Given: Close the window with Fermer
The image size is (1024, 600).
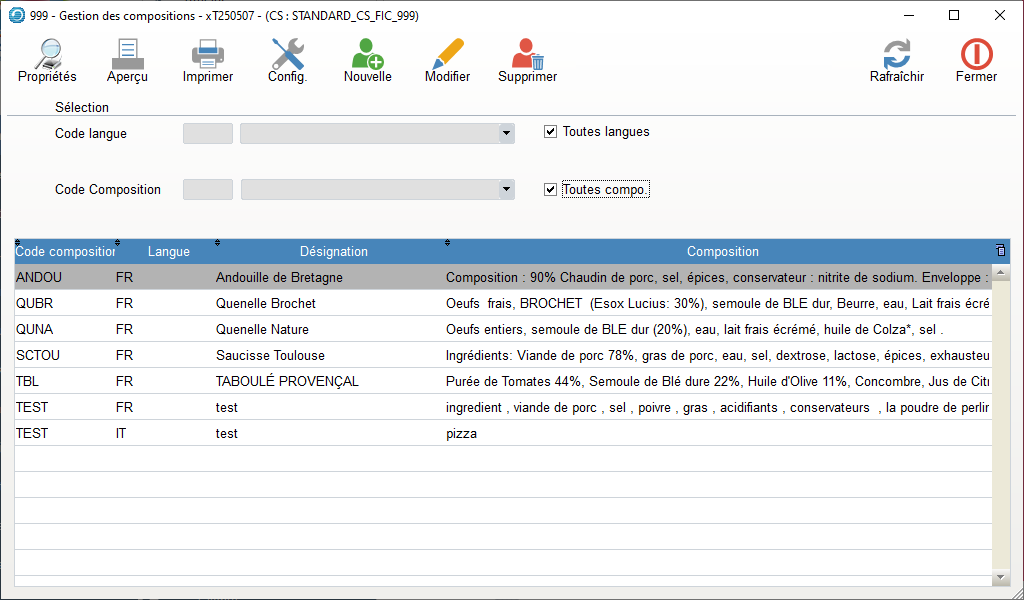Looking at the screenshot, I should coord(975,55).
